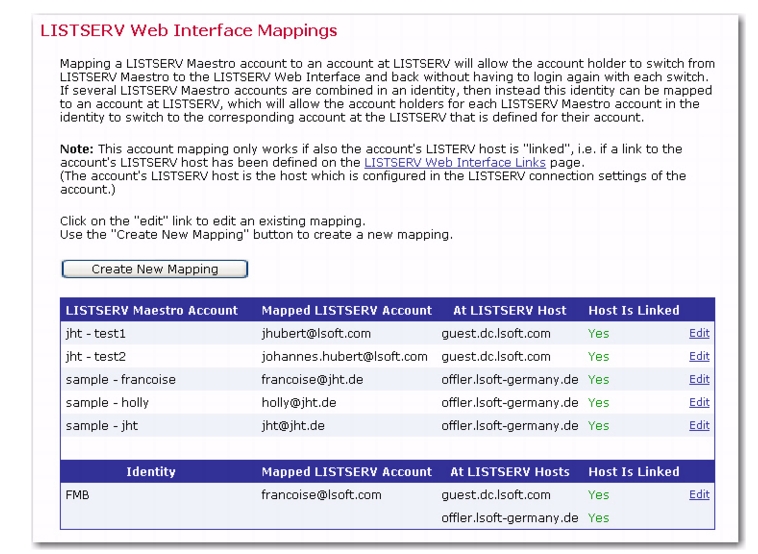The height and width of the screenshot is (554, 758).
Task: Click offler.lsoft-germany.de host in sample - jht row
Action: (x=510, y=426)
